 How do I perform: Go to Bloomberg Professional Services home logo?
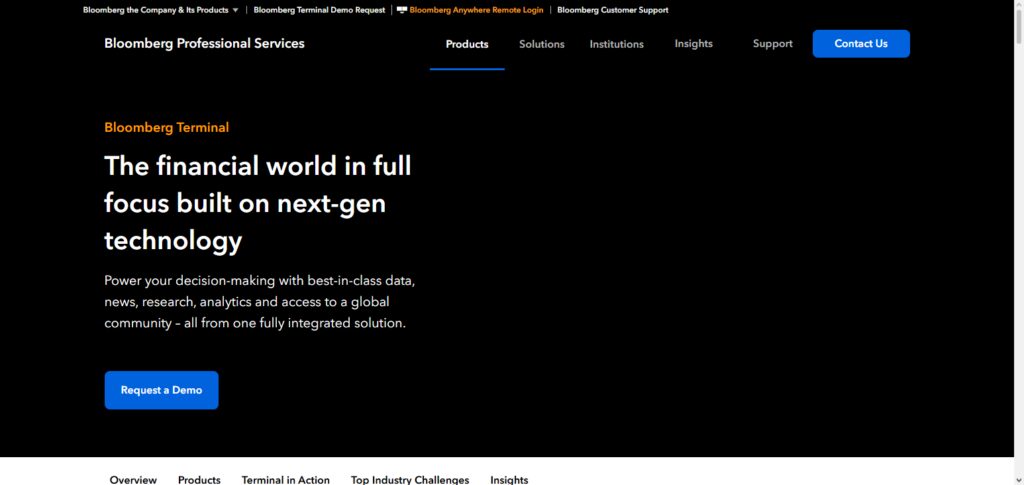pos(204,44)
